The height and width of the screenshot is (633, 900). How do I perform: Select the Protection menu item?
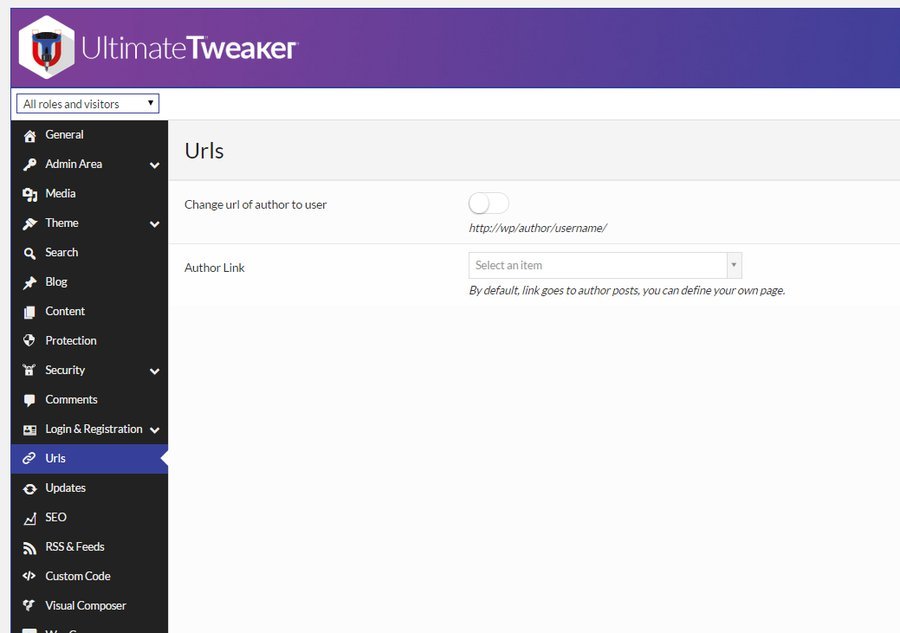click(90, 341)
